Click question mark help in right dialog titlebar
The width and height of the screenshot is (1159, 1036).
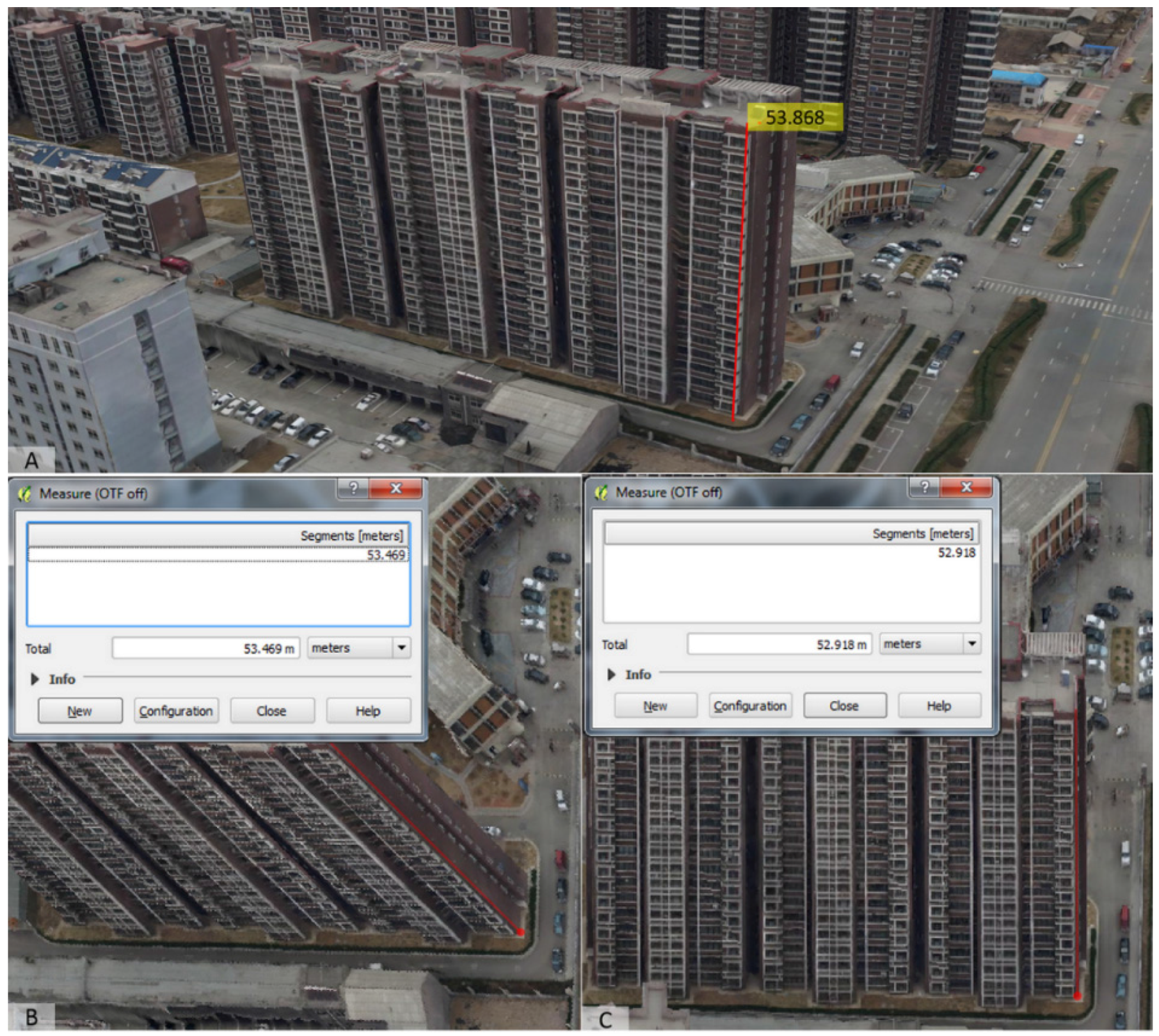click(925, 486)
